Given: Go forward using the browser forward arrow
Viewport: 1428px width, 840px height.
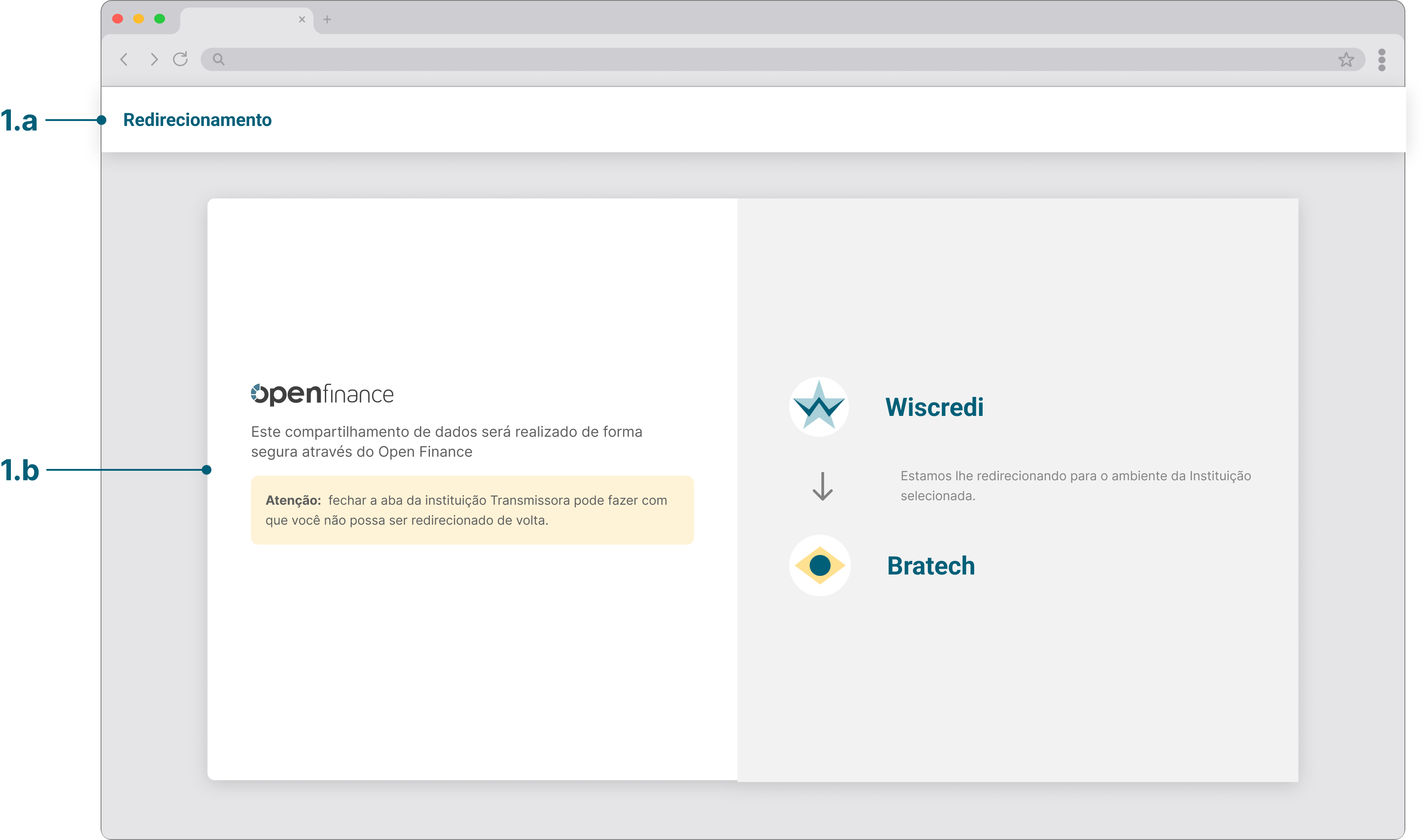Looking at the screenshot, I should [154, 59].
